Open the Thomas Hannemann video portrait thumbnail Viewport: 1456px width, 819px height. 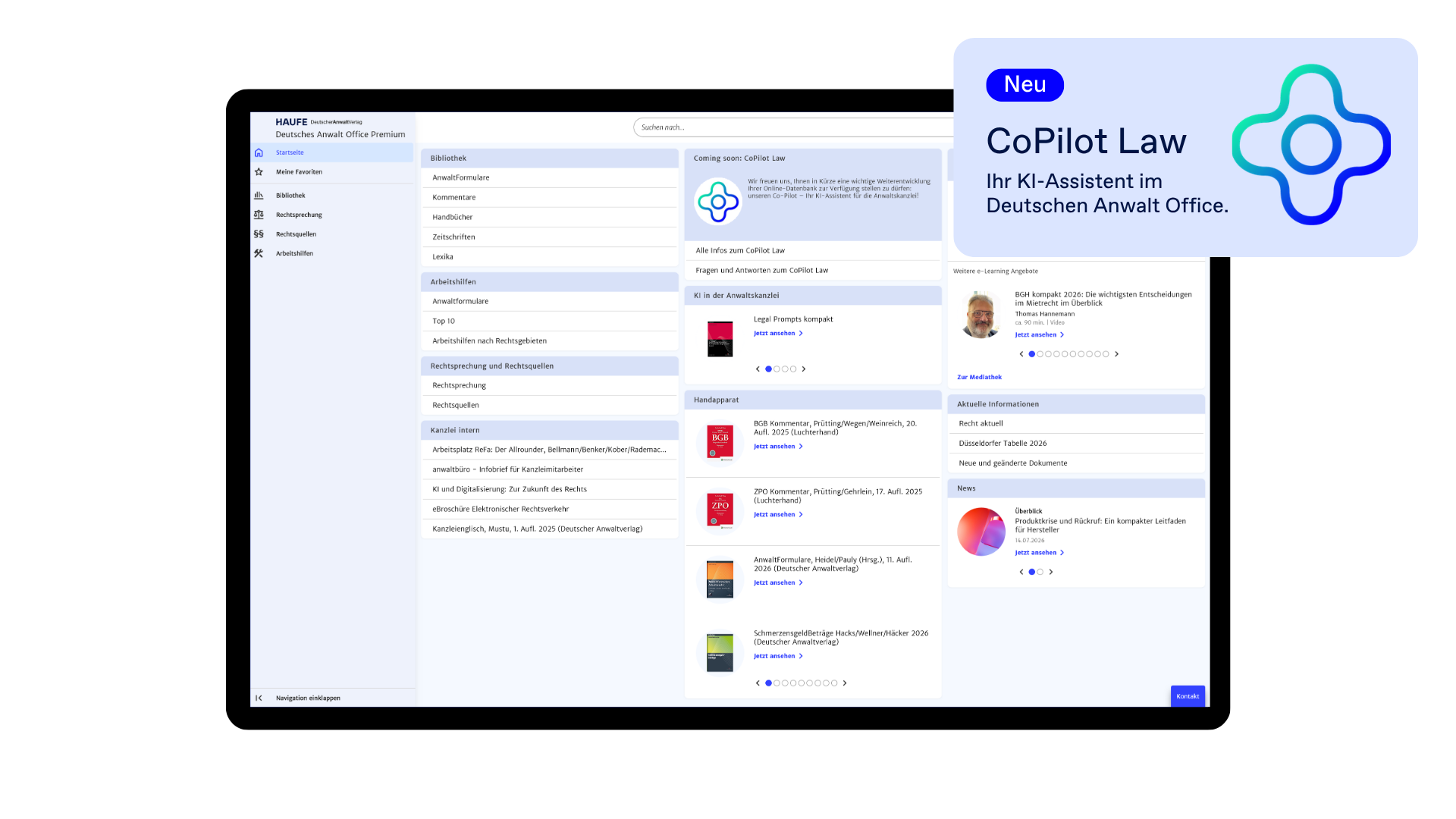coord(981,314)
